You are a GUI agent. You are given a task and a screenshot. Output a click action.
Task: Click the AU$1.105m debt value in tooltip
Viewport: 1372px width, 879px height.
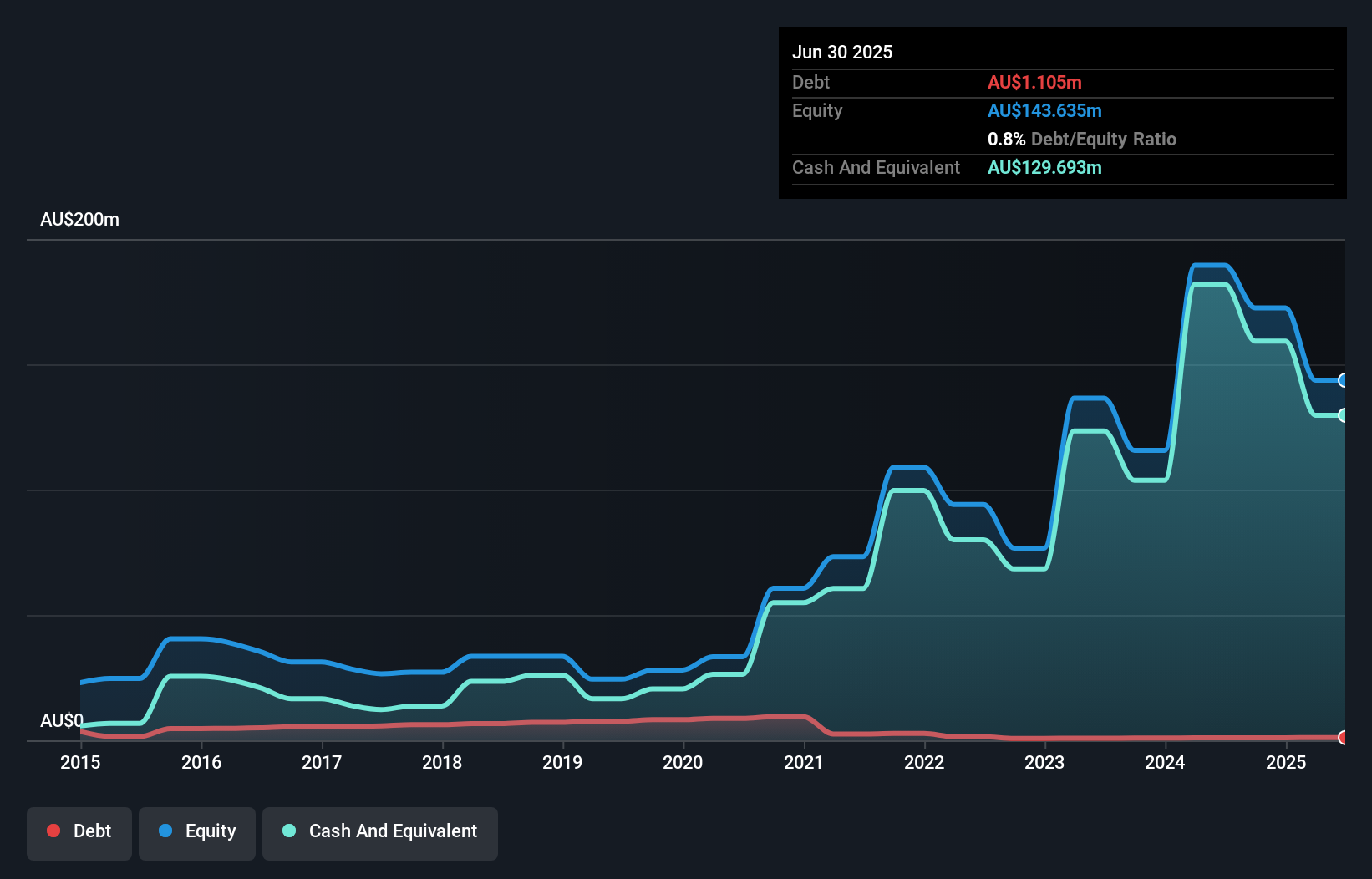tap(1034, 82)
